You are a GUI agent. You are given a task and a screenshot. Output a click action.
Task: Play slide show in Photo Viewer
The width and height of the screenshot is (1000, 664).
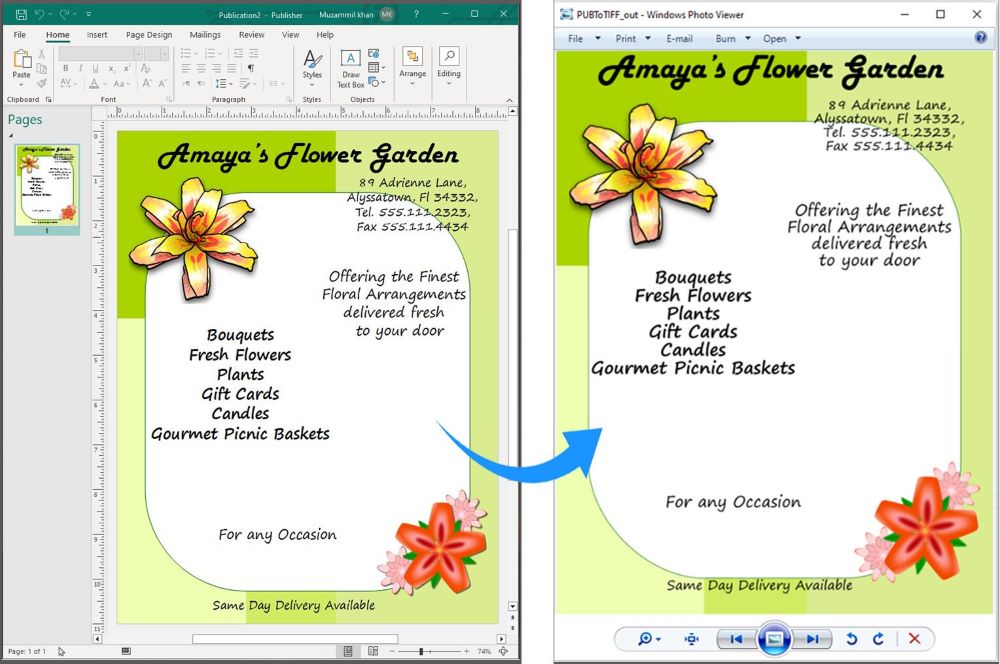tap(775, 639)
